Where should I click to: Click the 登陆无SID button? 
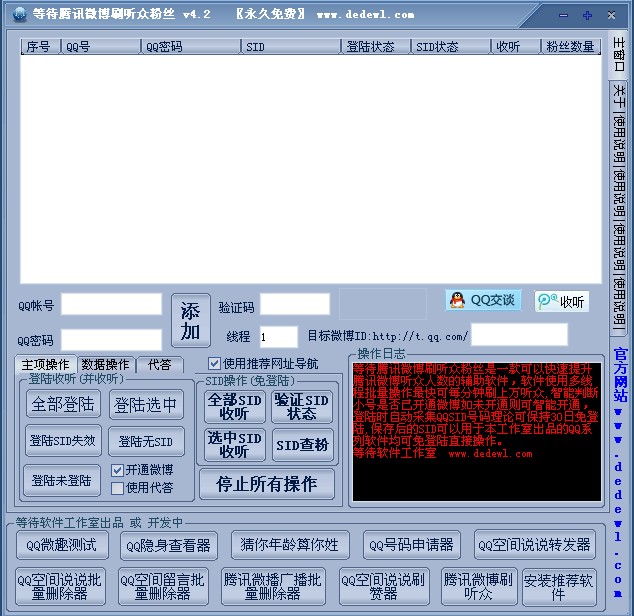tap(146, 441)
